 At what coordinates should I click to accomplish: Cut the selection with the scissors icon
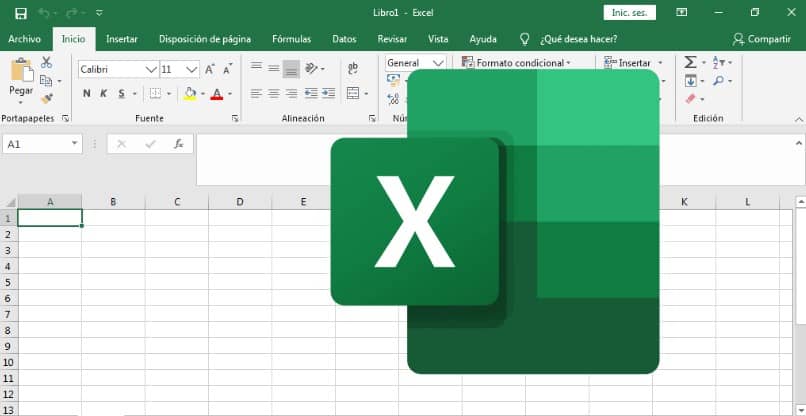[x=46, y=62]
